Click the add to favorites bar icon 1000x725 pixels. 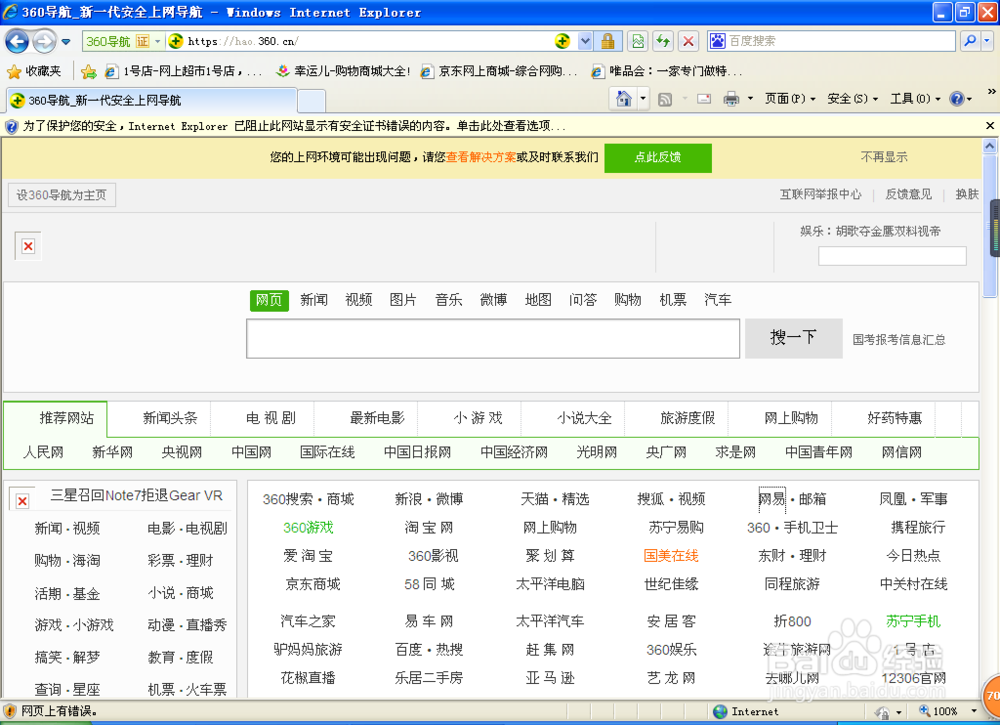(x=89, y=71)
